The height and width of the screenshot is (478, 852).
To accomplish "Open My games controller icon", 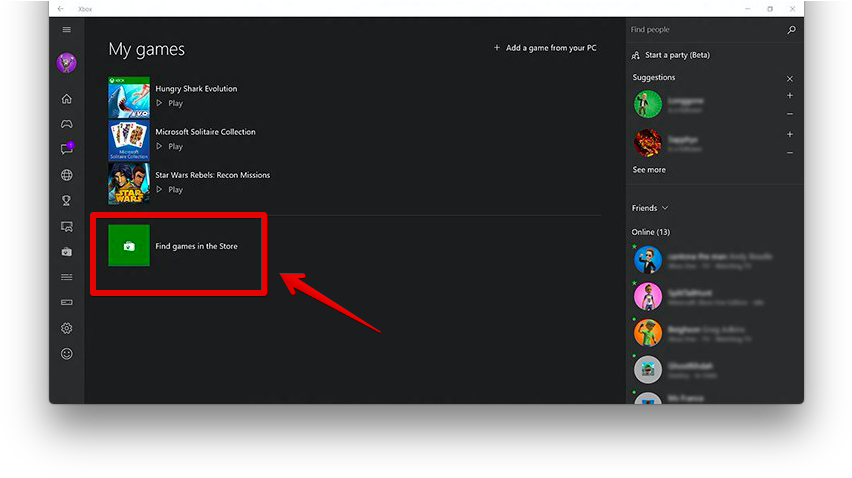I will click(66, 124).
